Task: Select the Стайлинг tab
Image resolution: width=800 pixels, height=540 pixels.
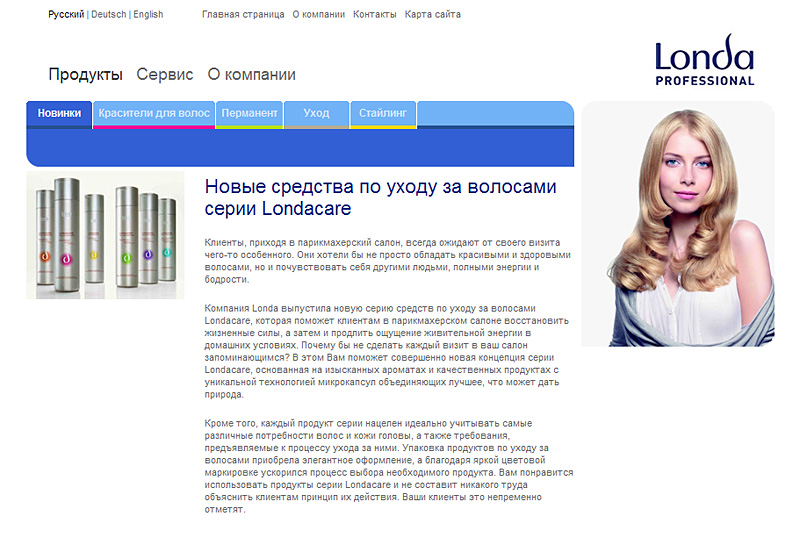Action: pos(383,114)
